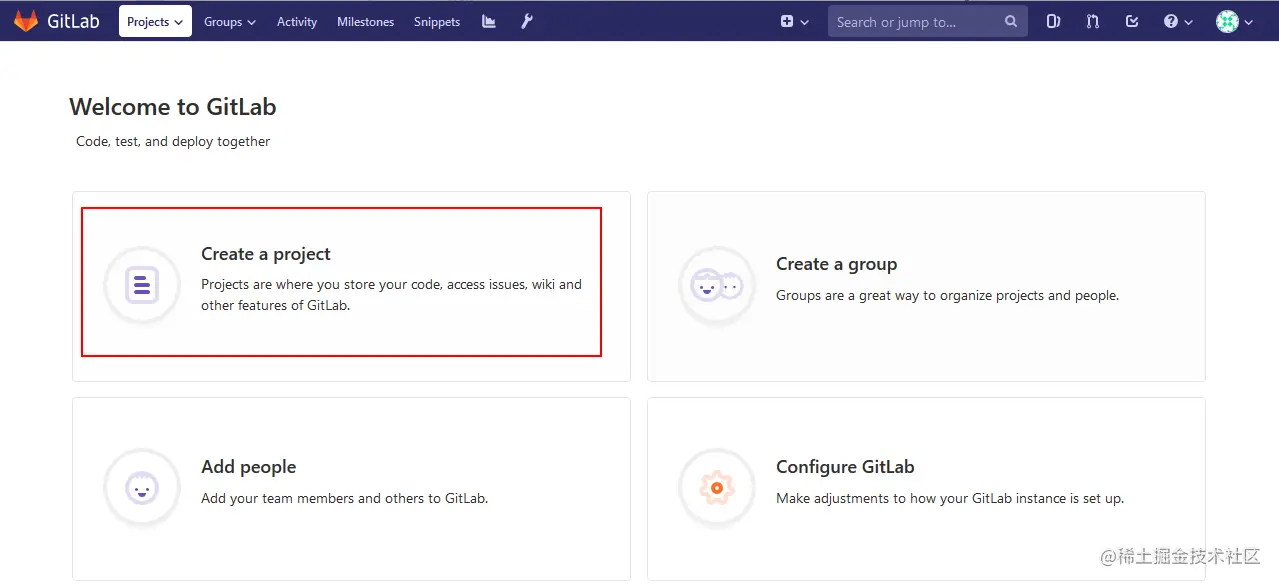Click the Create a project icon
This screenshot has height=585, width=1279.
pyautogui.click(x=142, y=285)
